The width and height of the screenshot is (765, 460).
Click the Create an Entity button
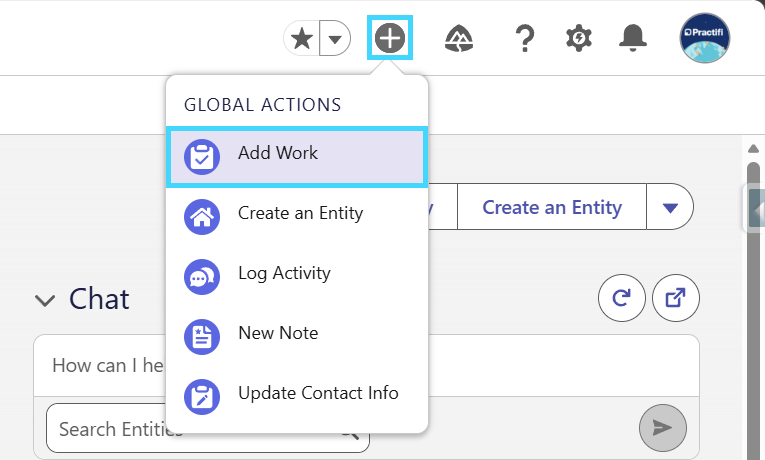[x=552, y=207]
